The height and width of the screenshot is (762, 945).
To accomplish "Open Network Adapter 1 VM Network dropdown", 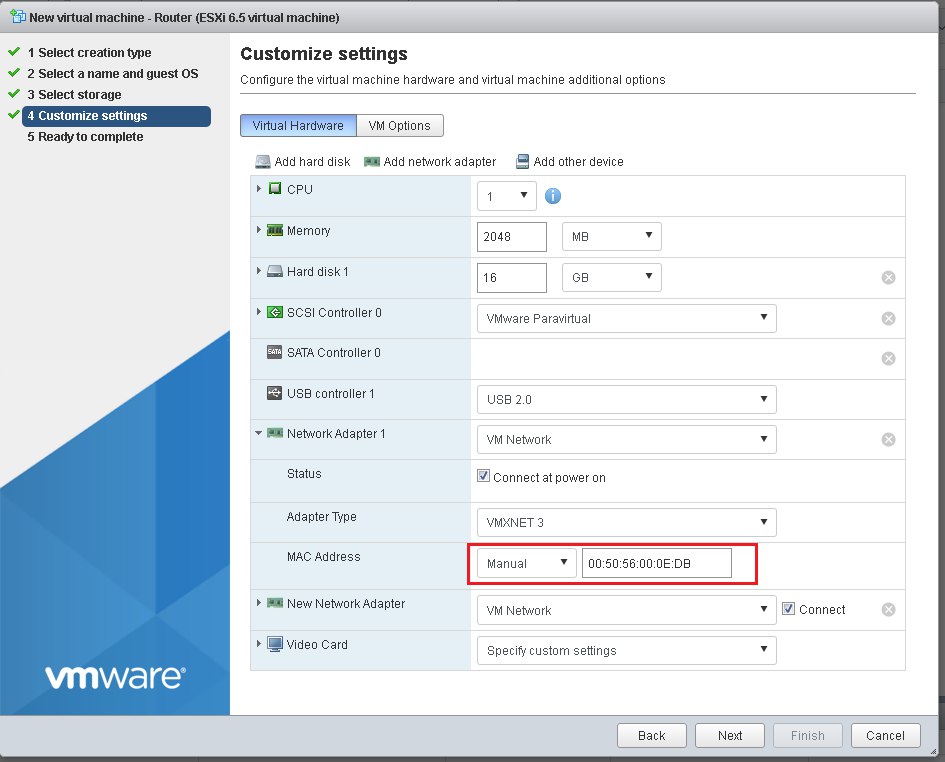I will click(x=627, y=439).
